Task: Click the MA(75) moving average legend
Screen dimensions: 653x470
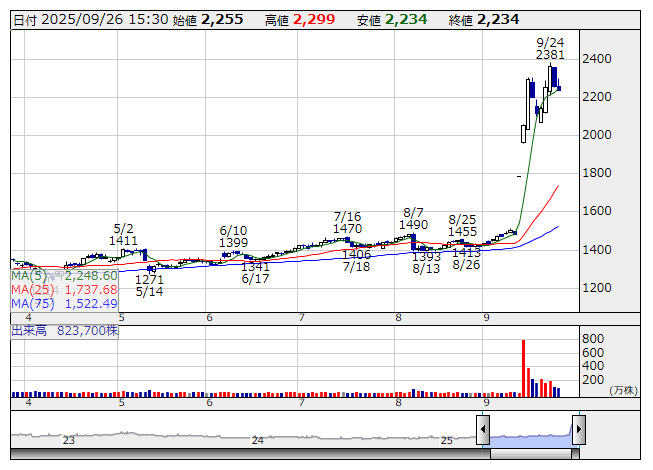Action: click(65, 303)
